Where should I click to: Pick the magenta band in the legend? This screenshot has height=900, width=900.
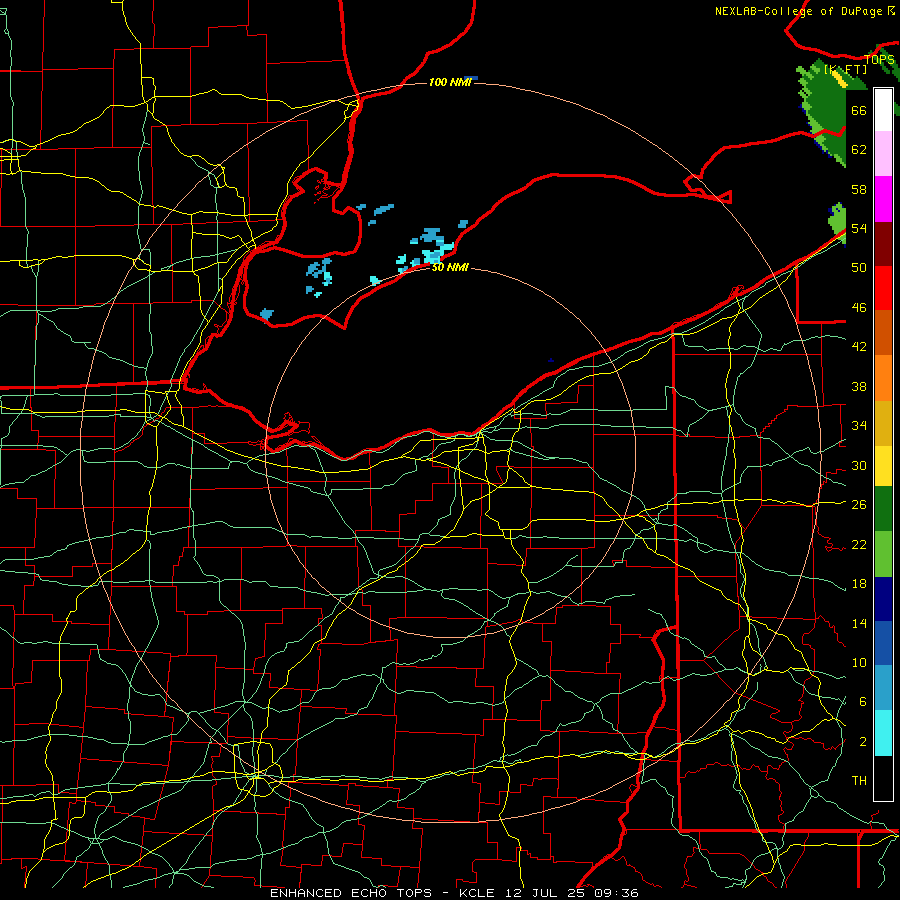point(883,199)
